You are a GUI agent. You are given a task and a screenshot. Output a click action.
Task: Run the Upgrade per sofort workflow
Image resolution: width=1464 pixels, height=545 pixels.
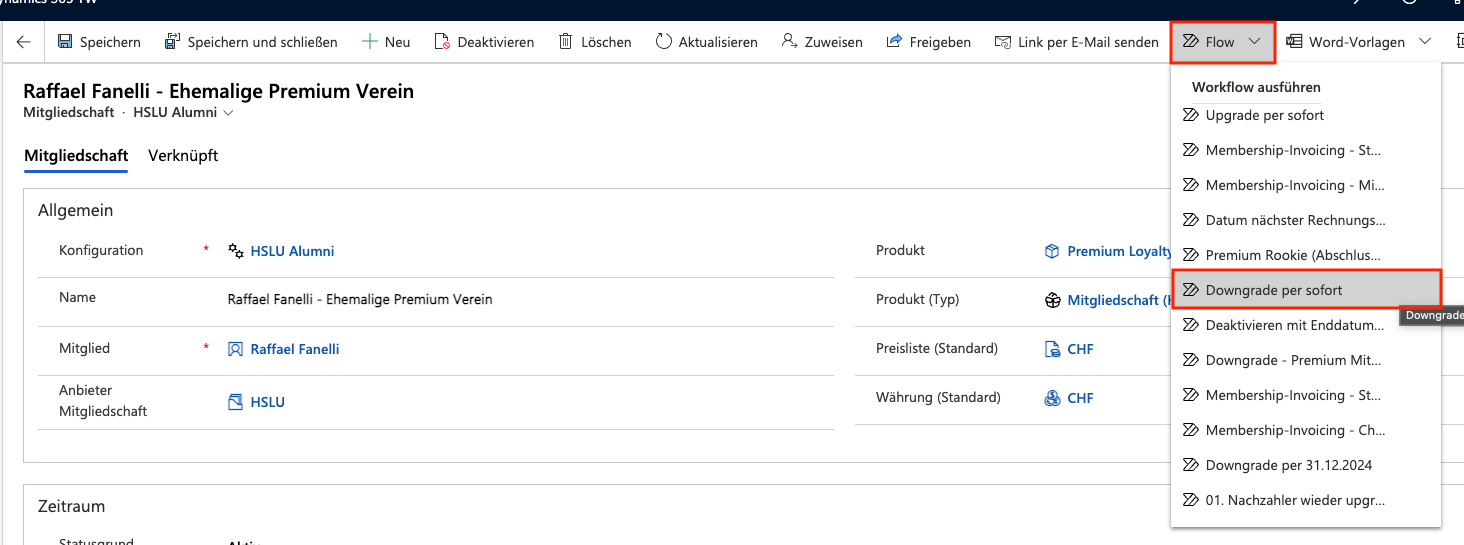tap(1264, 115)
